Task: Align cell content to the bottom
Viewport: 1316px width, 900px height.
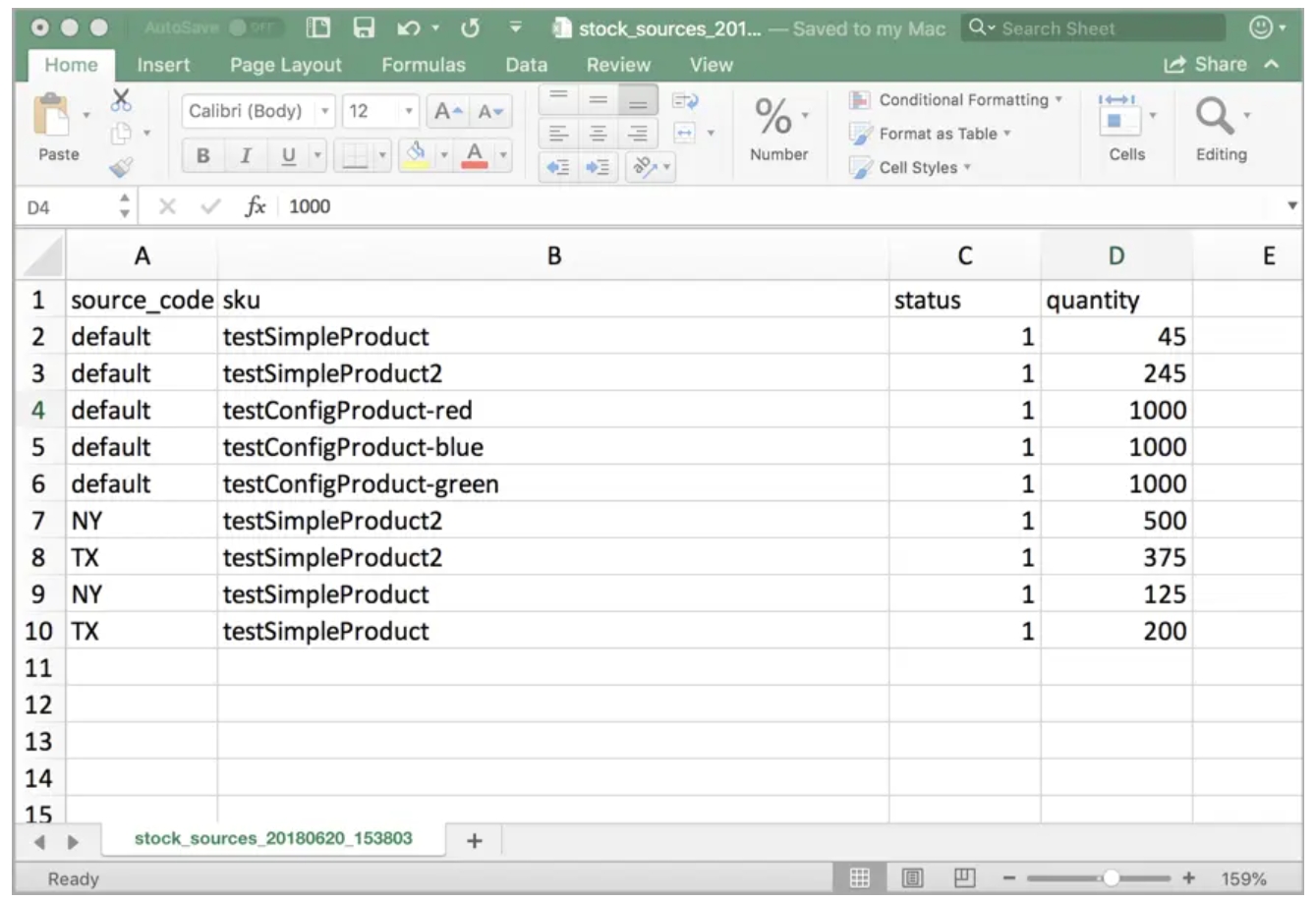Action: click(x=638, y=100)
